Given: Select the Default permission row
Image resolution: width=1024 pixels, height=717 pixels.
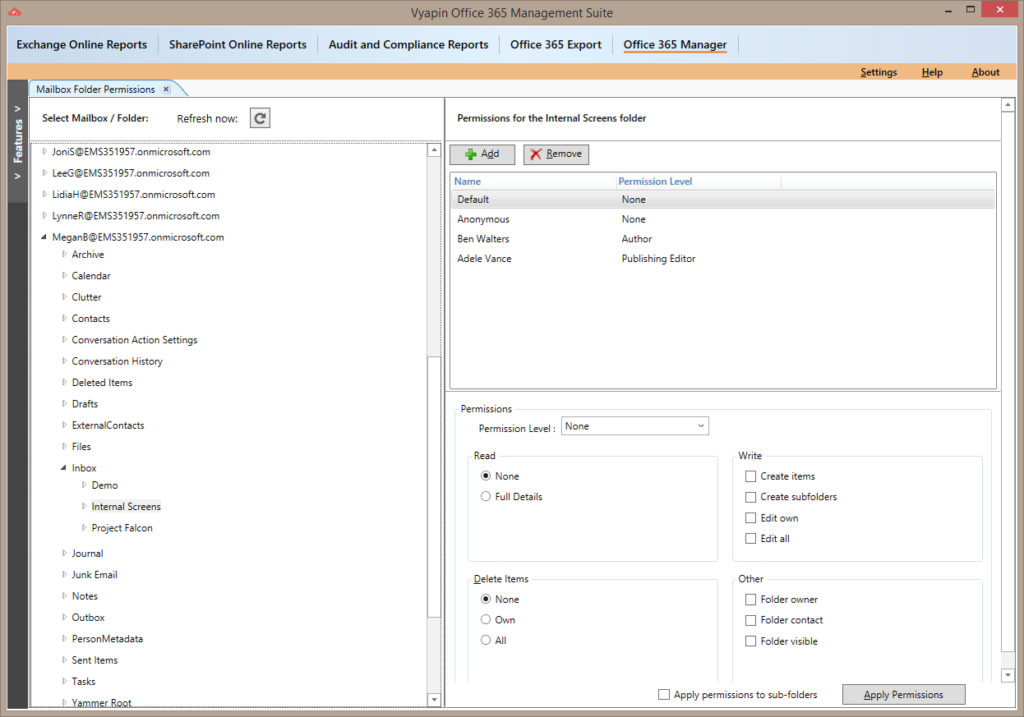Looking at the screenshot, I should (x=723, y=200).
